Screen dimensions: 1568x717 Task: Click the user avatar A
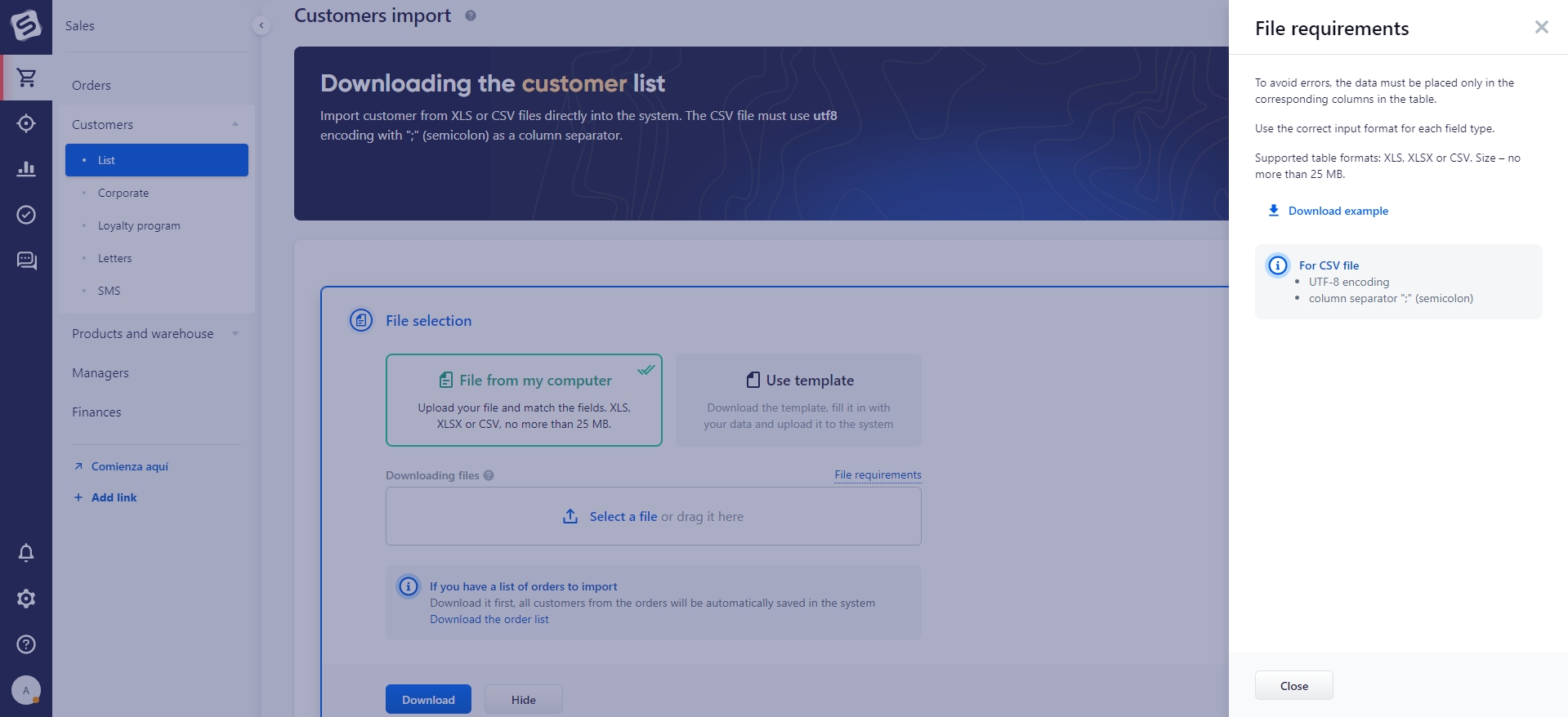point(26,690)
